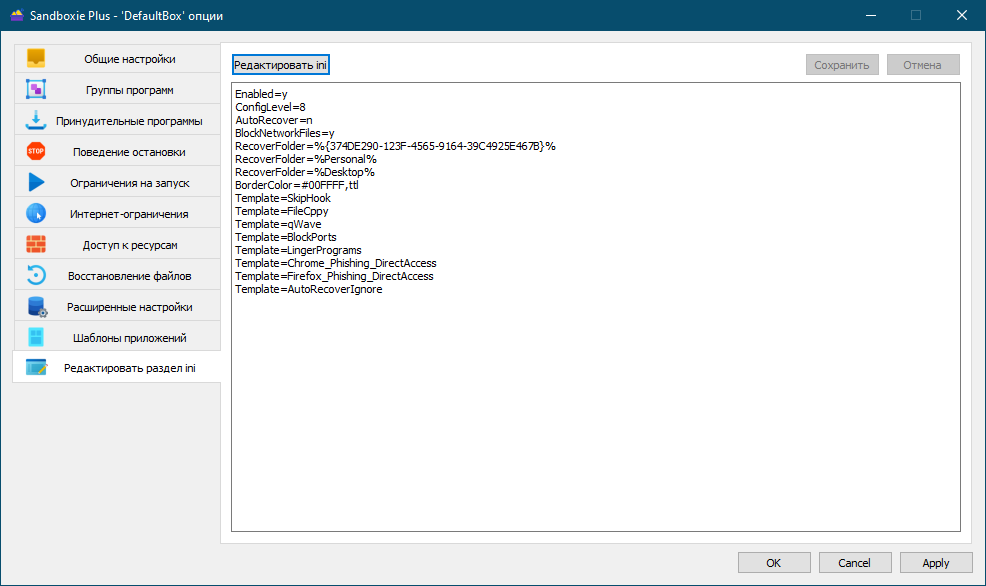Click the Apply button
The height and width of the screenshot is (586, 986).
[x=936, y=563]
